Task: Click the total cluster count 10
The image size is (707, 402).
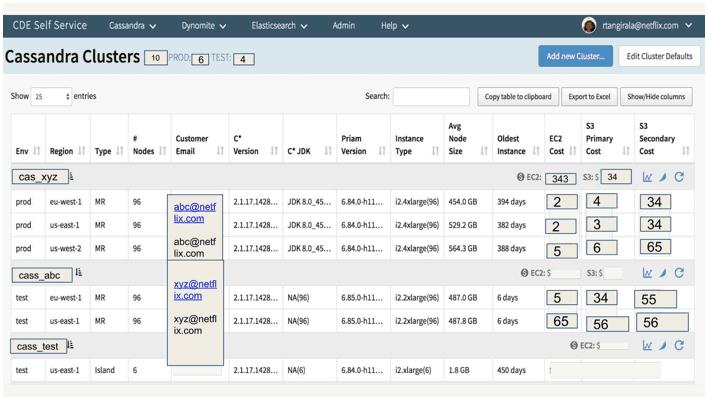Action: coord(156,58)
